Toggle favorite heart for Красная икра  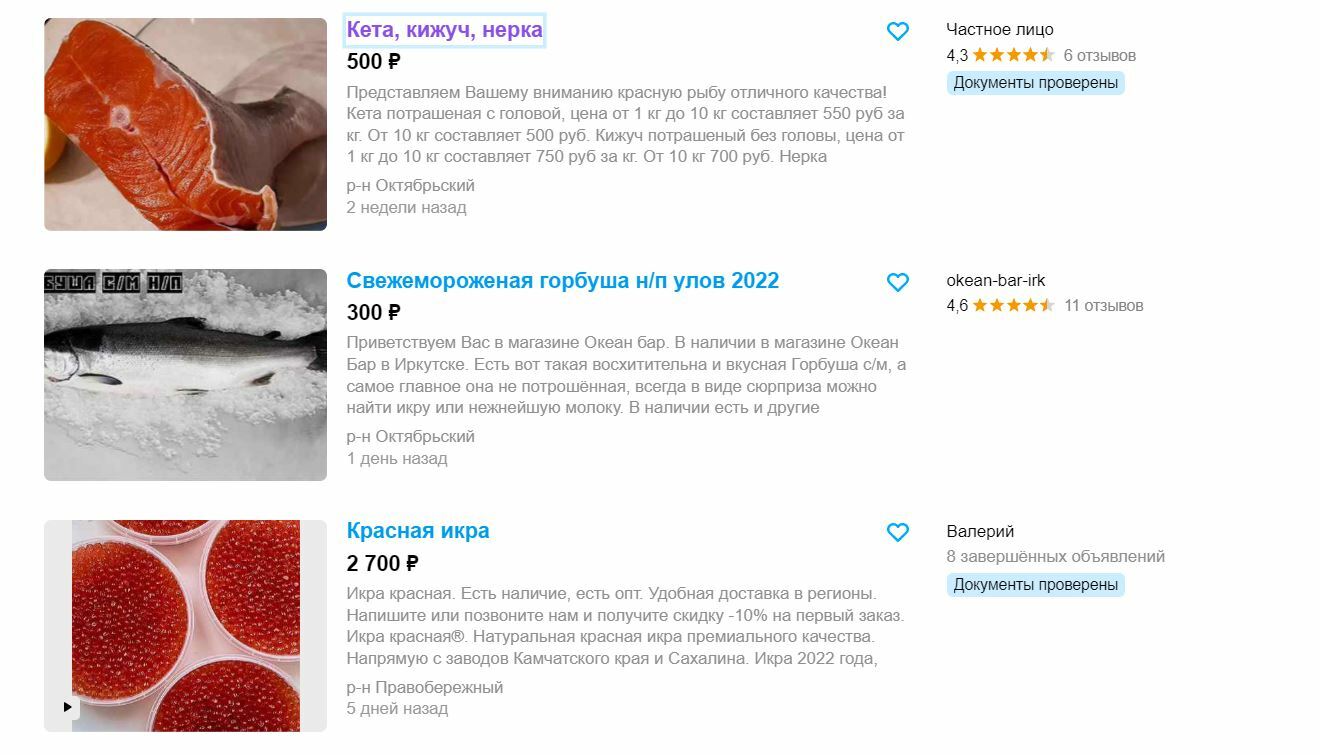point(898,532)
